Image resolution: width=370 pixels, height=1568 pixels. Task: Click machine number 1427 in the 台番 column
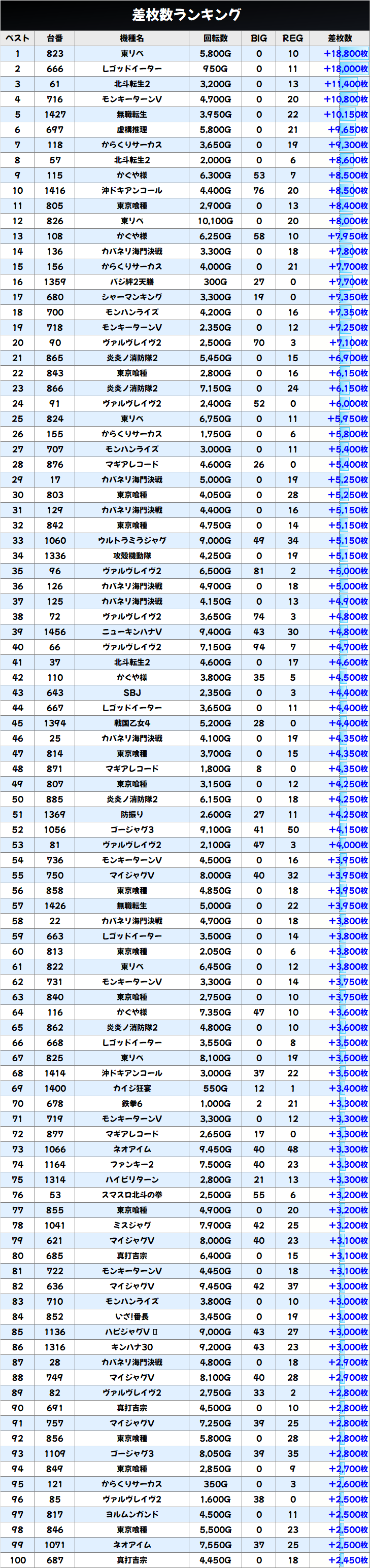pyautogui.click(x=55, y=115)
